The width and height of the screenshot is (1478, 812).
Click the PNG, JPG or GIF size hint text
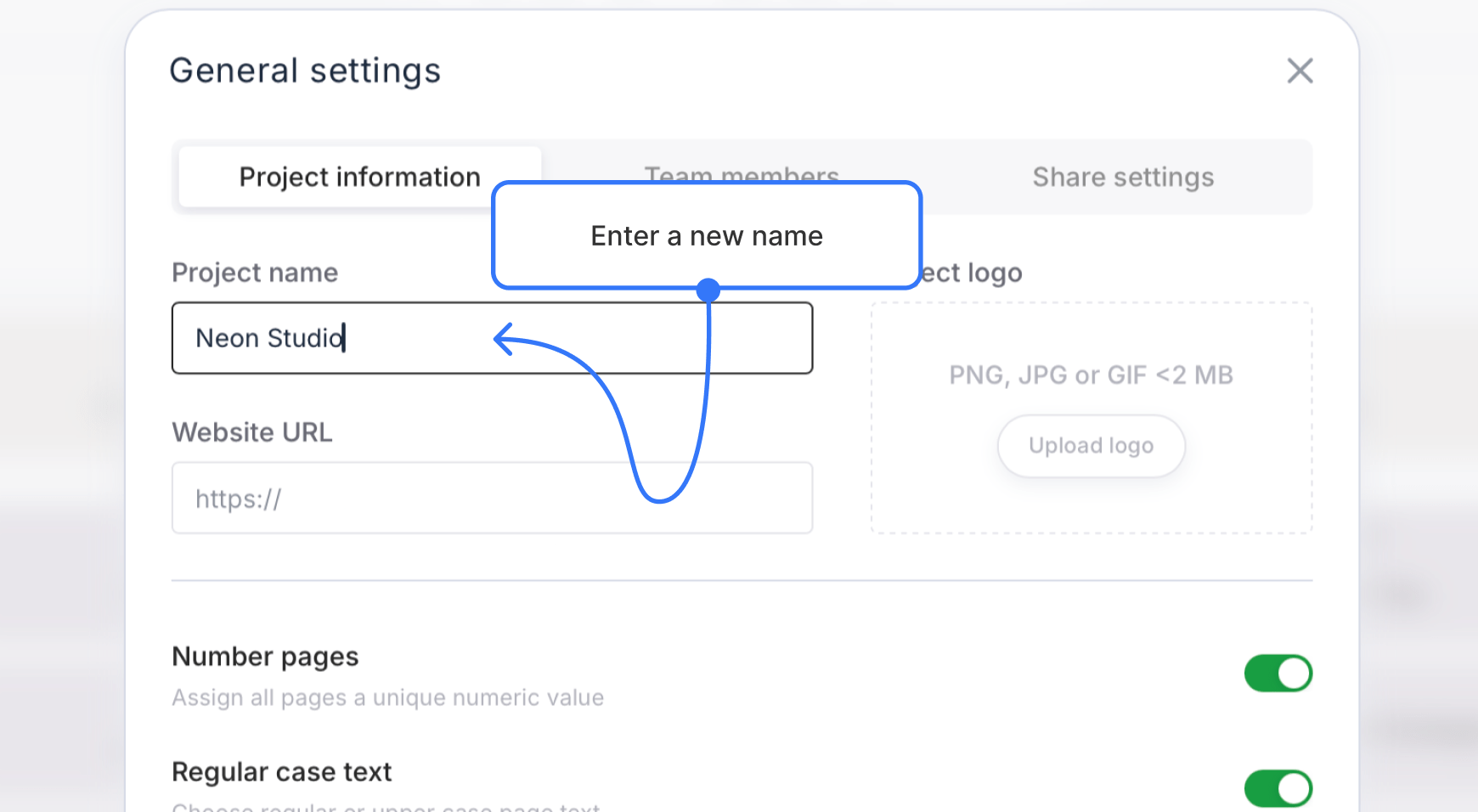pos(1091,374)
